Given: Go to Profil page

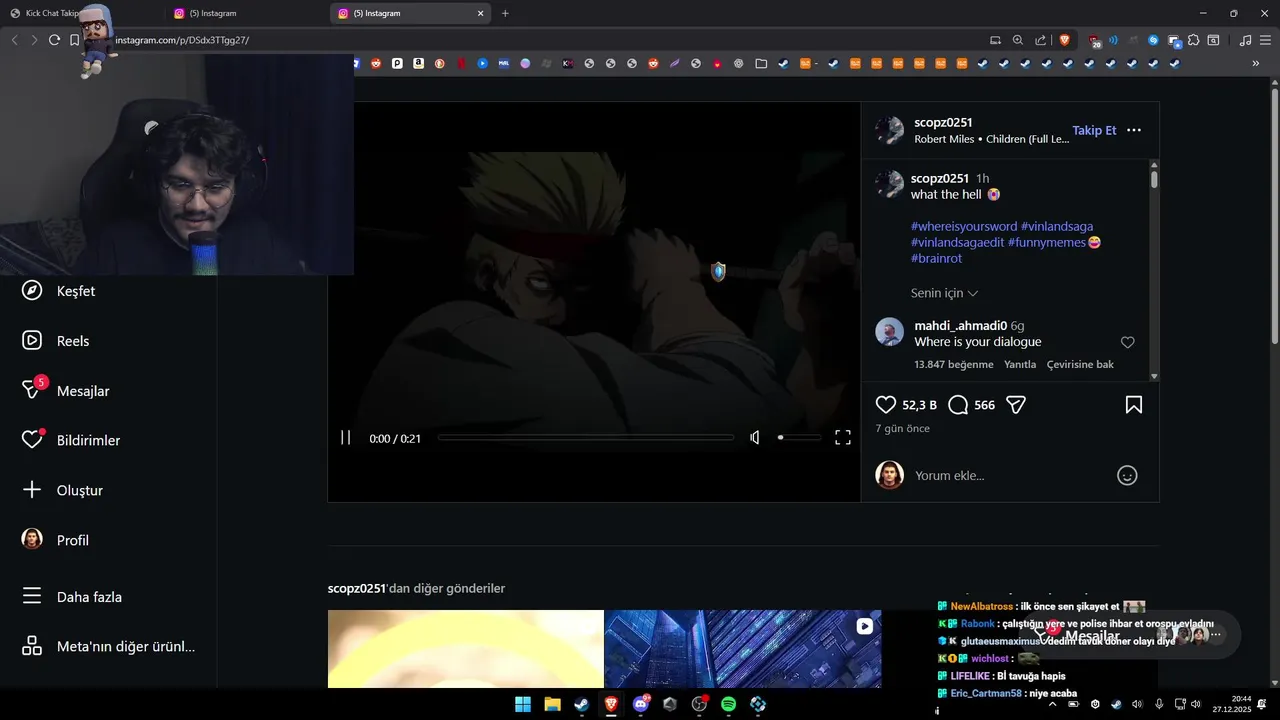Looking at the screenshot, I should click(x=56, y=540).
